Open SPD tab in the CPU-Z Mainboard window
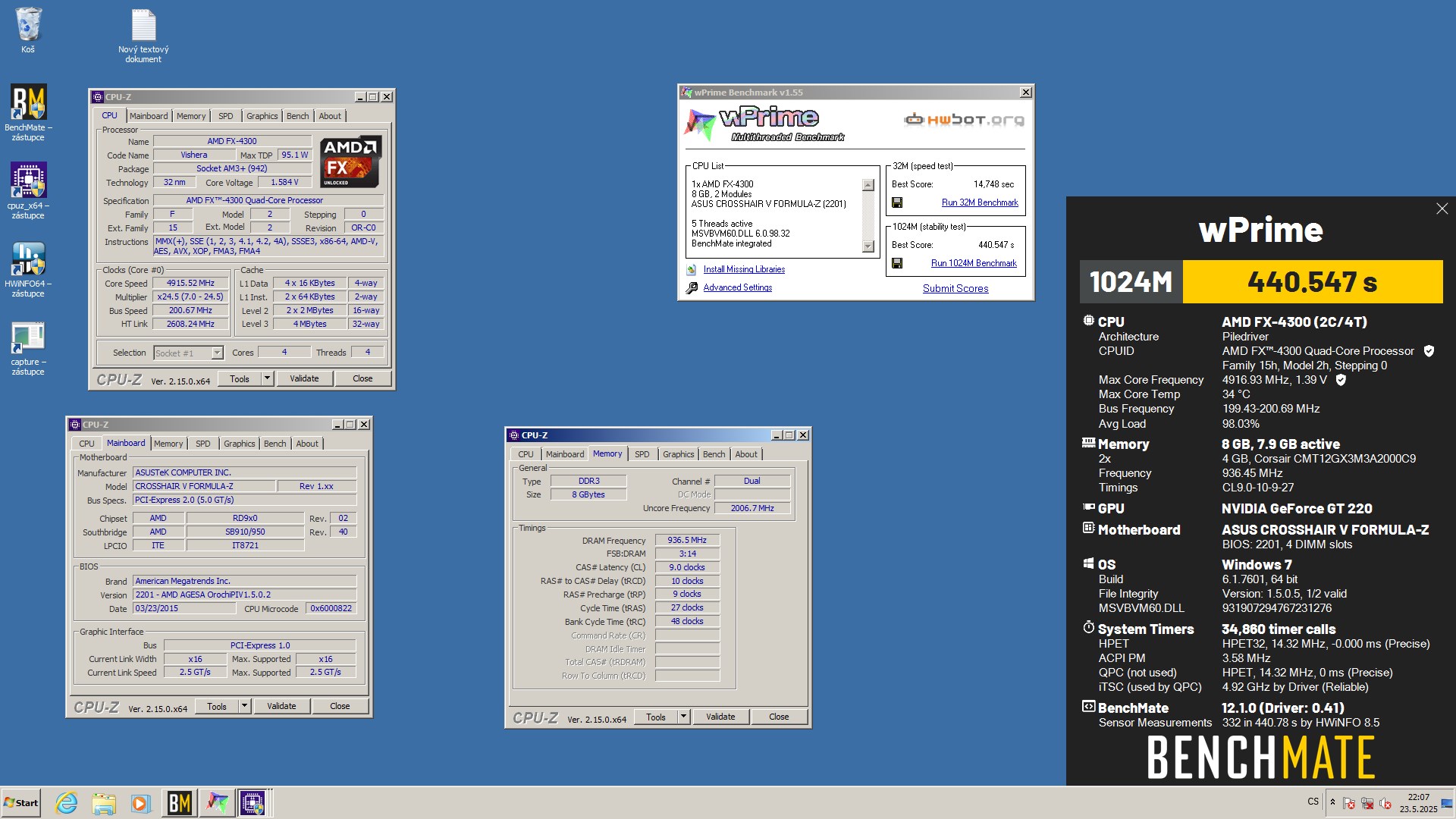Viewport: 1456px width, 819px height. point(203,444)
